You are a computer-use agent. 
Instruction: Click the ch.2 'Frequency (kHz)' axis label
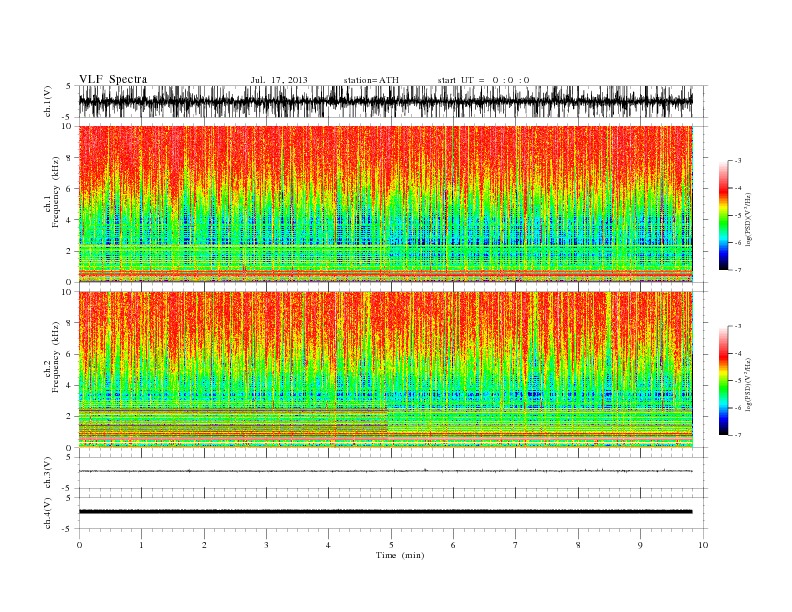click(56, 357)
